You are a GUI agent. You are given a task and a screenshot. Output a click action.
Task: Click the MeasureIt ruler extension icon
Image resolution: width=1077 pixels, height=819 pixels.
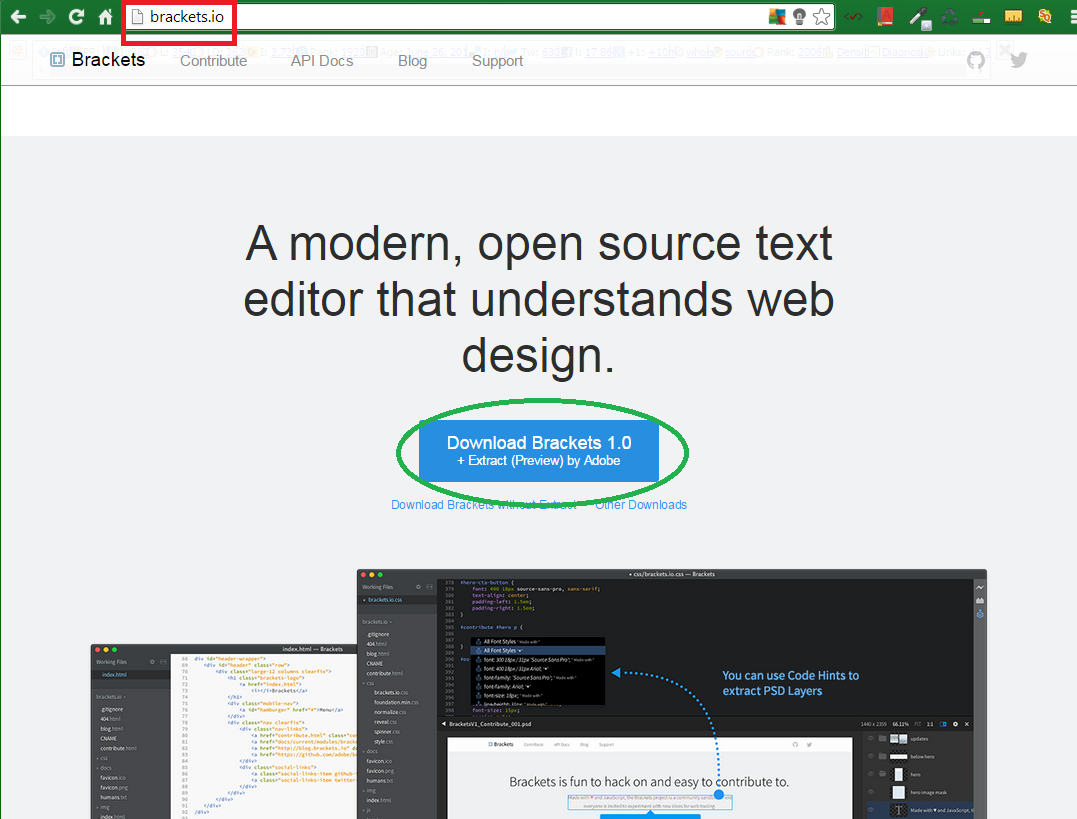coord(1013,16)
